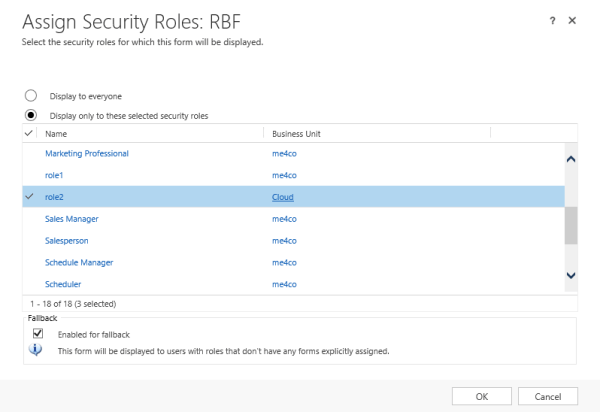Deselect the role2 row checkmark
This screenshot has height=412, width=600.
(29, 197)
